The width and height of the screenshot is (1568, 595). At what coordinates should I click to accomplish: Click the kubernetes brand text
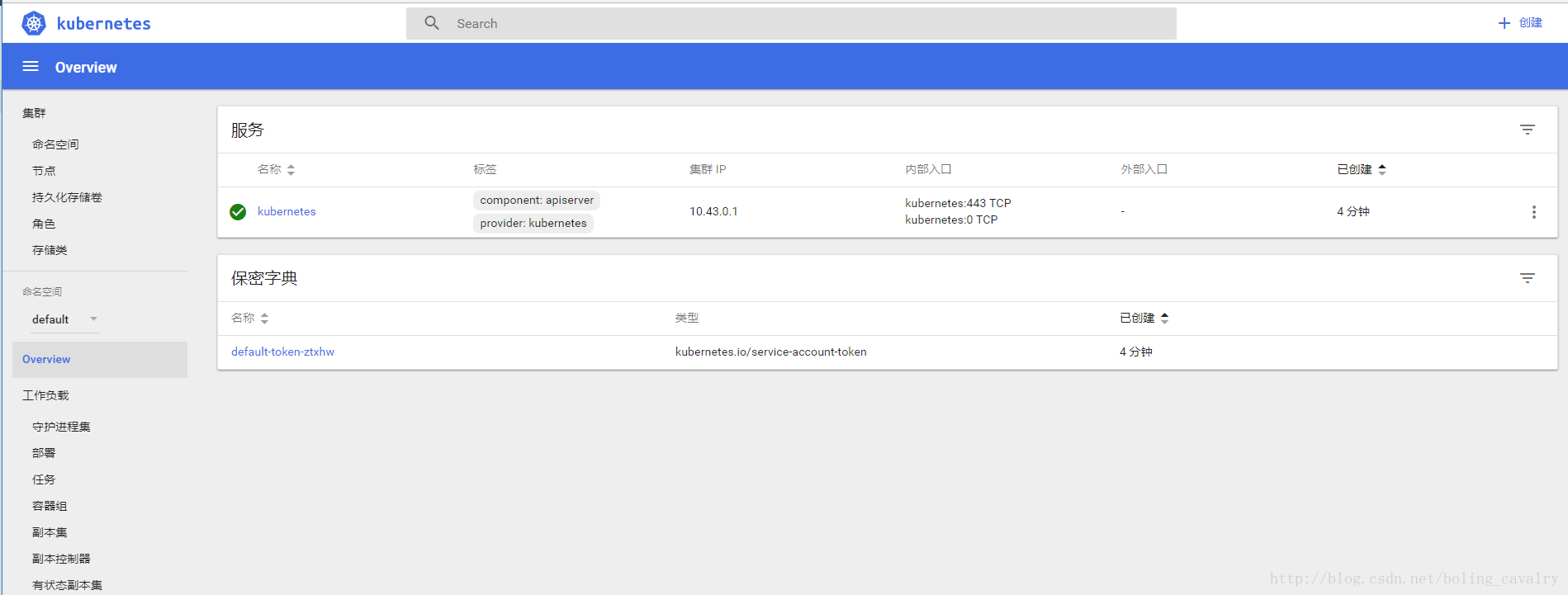(x=104, y=23)
